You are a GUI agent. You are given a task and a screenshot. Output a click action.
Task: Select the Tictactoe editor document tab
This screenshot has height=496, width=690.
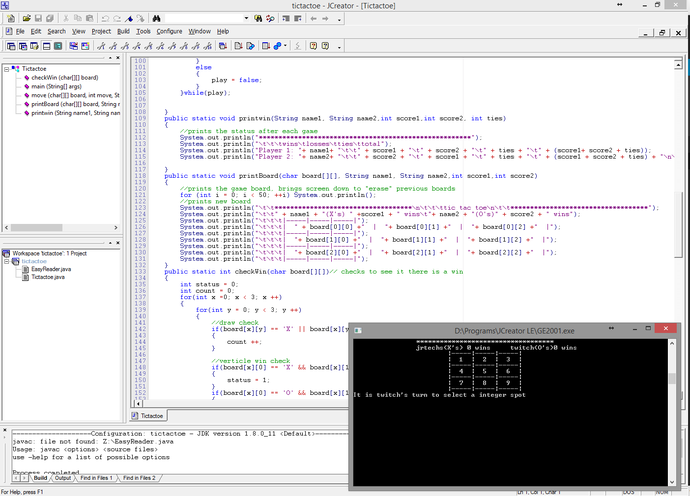click(x=149, y=414)
